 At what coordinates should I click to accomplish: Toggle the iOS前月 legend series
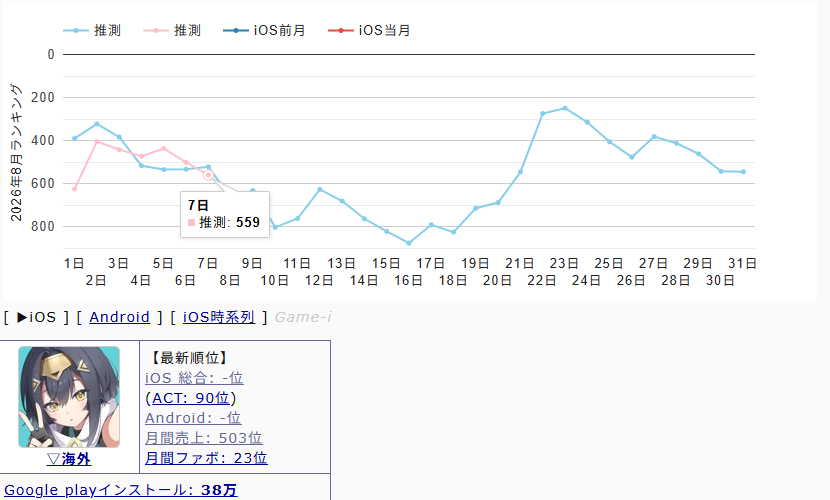265,31
